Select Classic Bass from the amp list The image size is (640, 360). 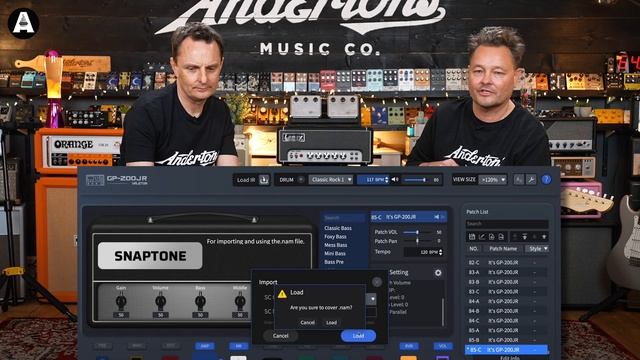click(338, 228)
